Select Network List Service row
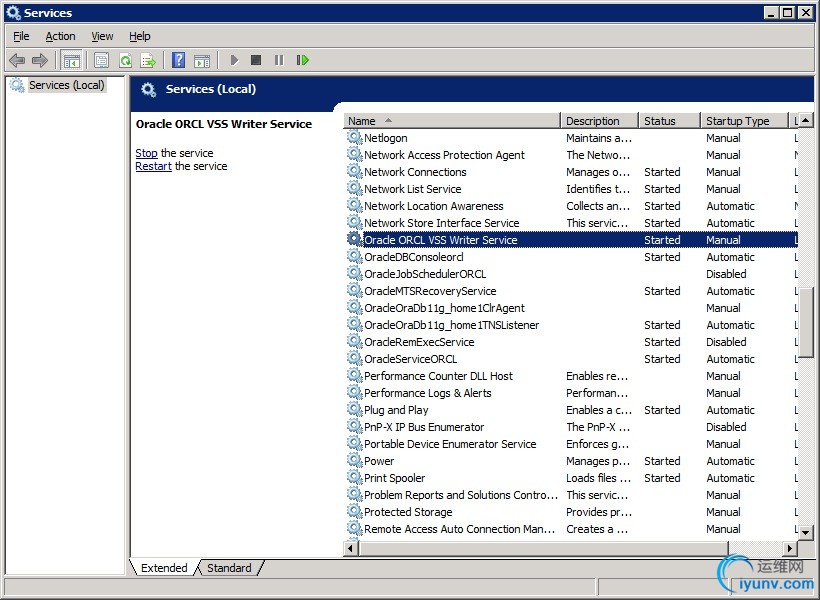 point(571,189)
